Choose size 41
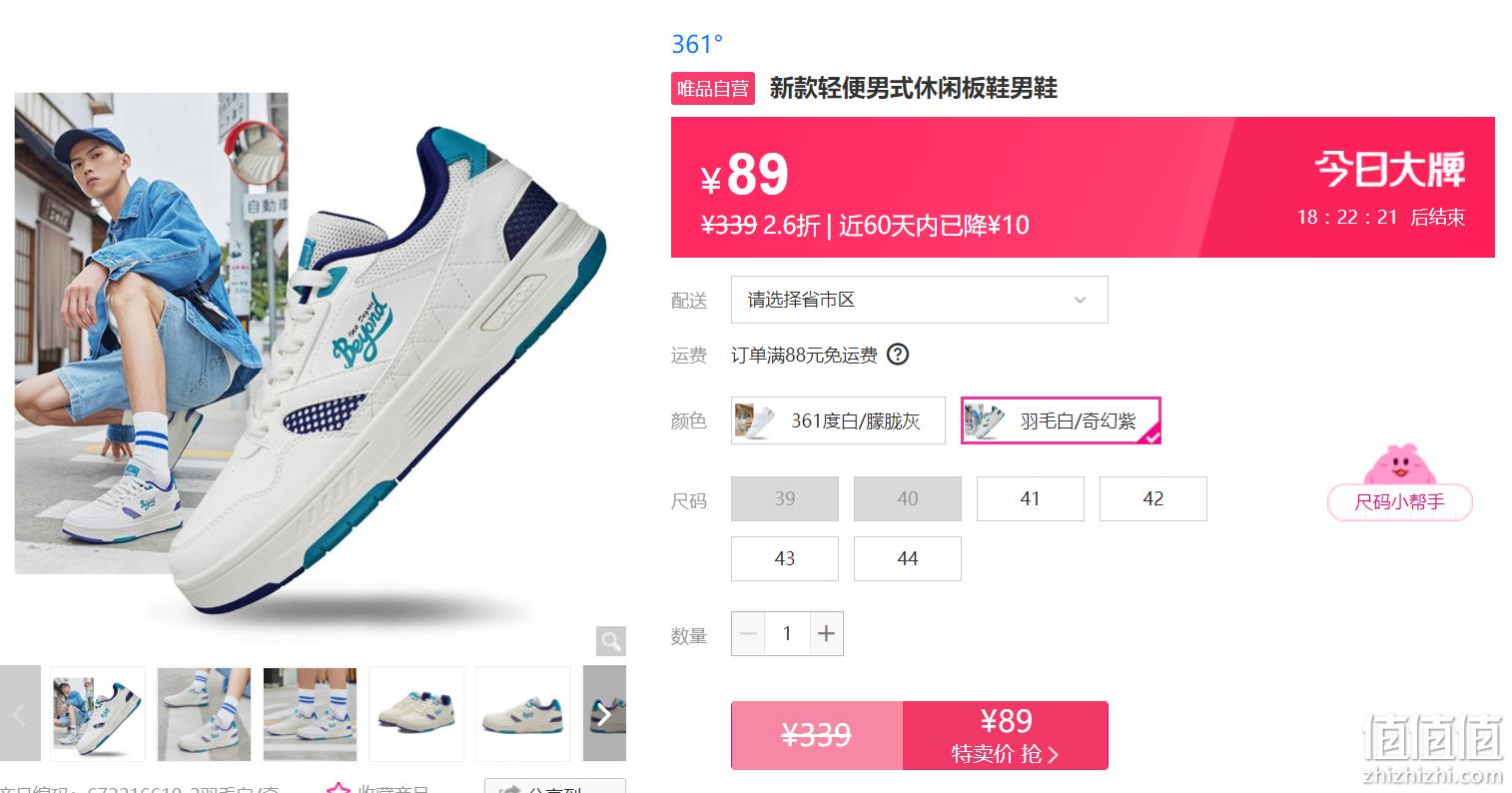 1030,498
